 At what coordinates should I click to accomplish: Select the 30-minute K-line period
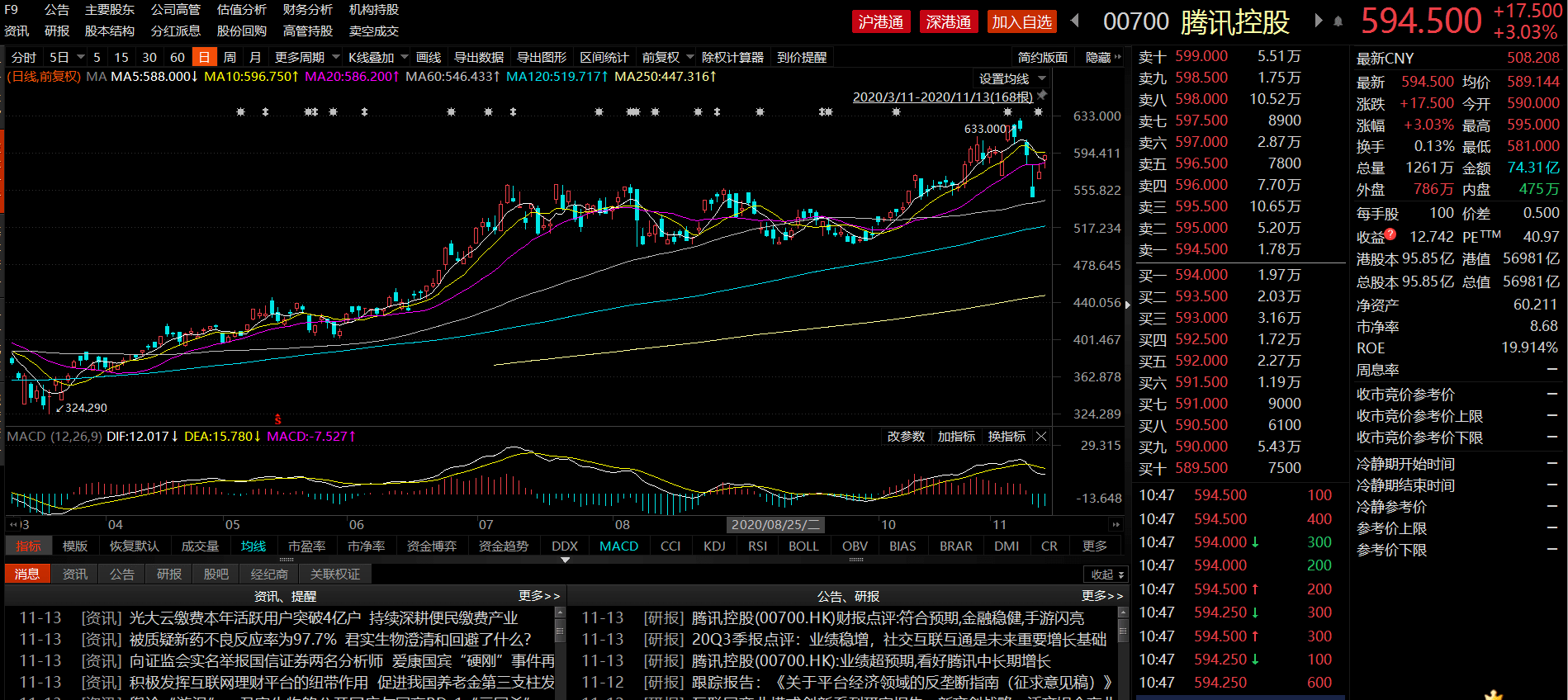point(149,57)
